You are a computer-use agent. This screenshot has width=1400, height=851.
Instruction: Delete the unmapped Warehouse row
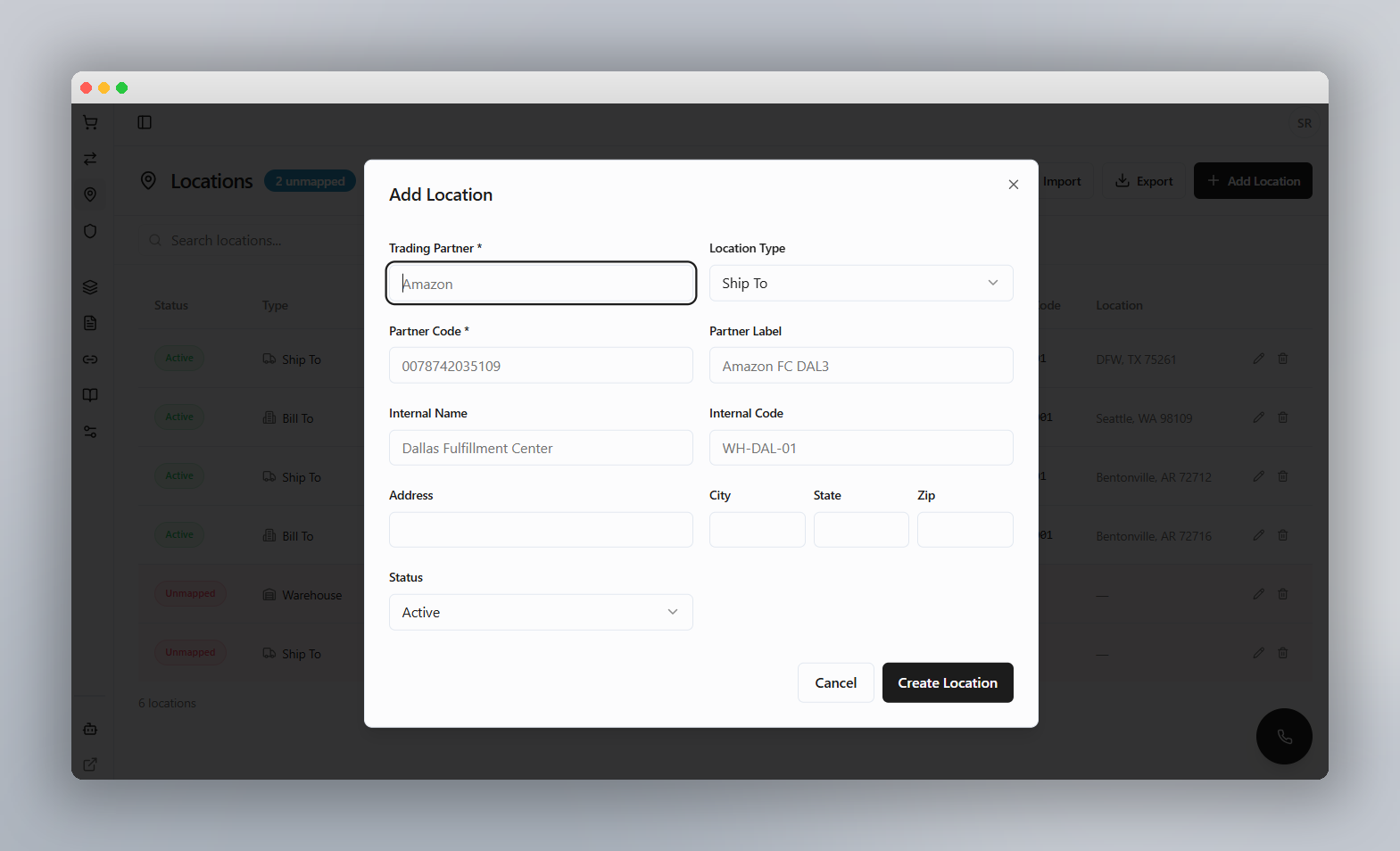1283,594
